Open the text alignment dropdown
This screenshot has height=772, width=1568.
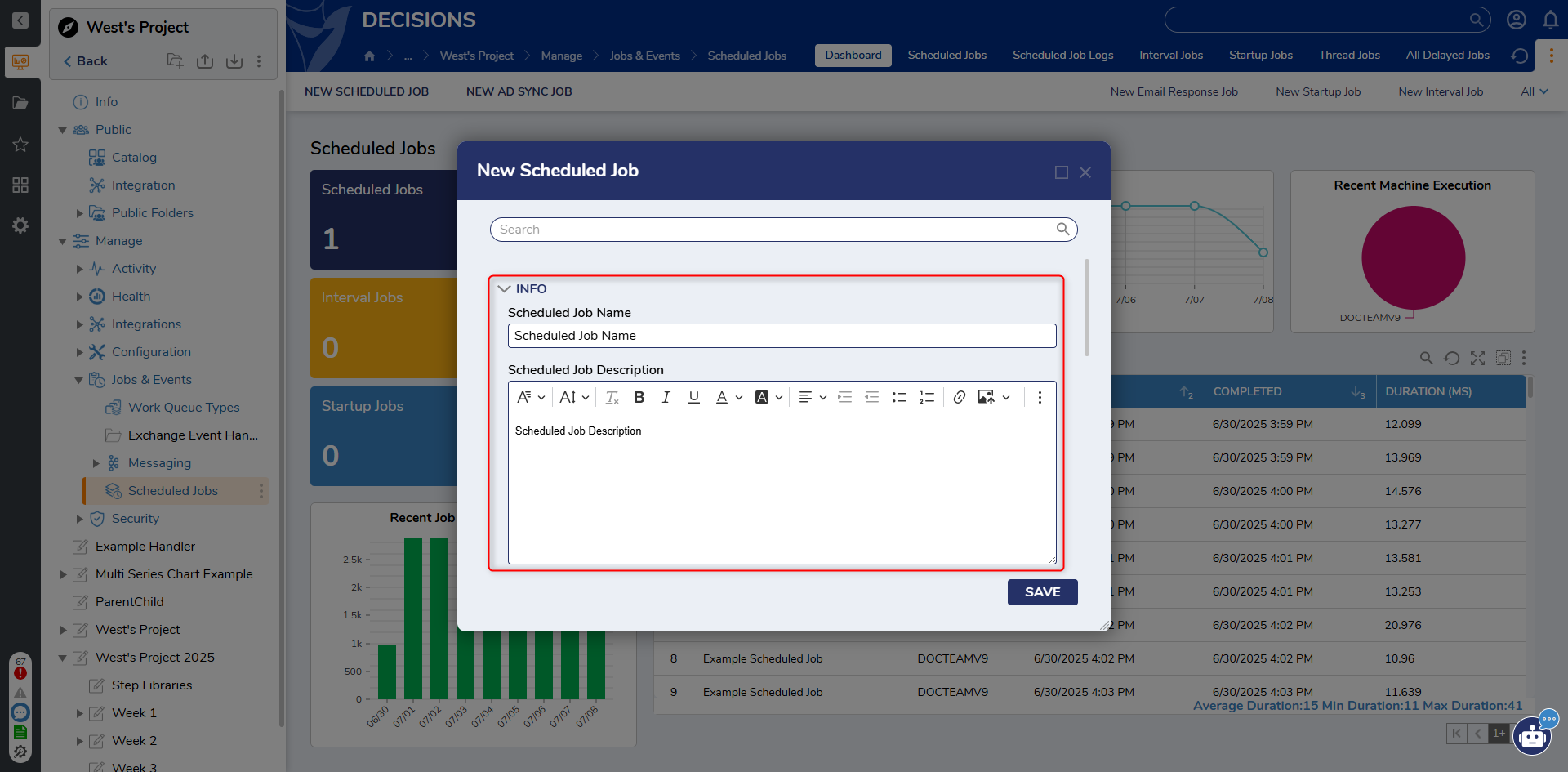point(813,397)
